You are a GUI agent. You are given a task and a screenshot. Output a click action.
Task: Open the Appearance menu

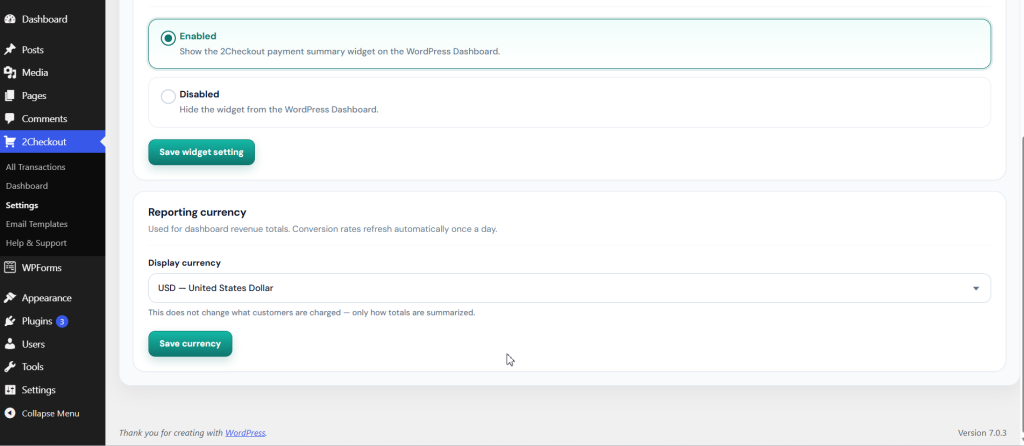[52, 298]
